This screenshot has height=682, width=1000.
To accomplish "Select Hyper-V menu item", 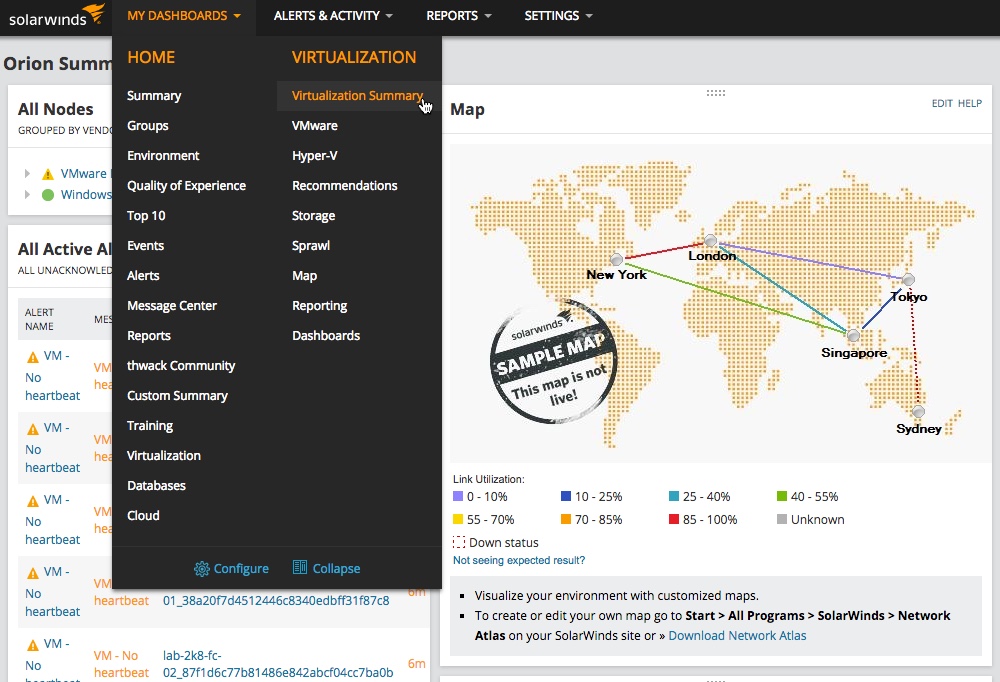I will [x=314, y=156].
